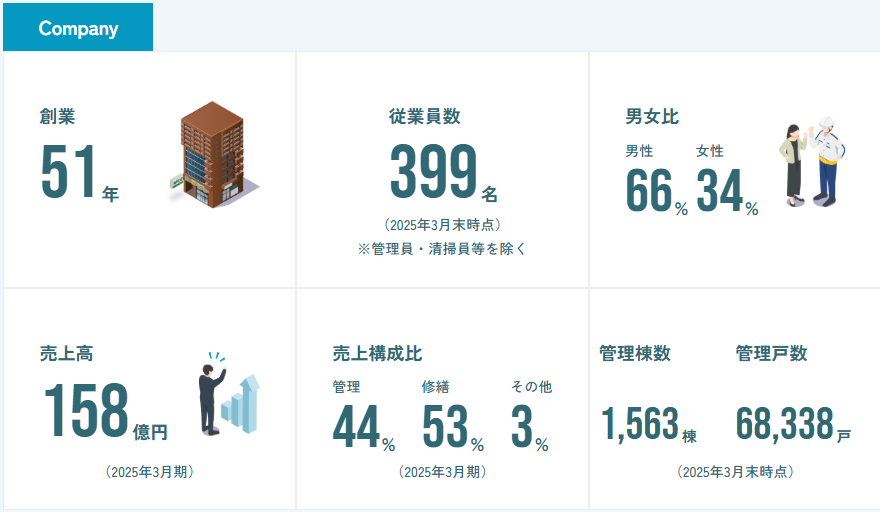Click the 管理員・清掃員等を除く note

[442, 249]
